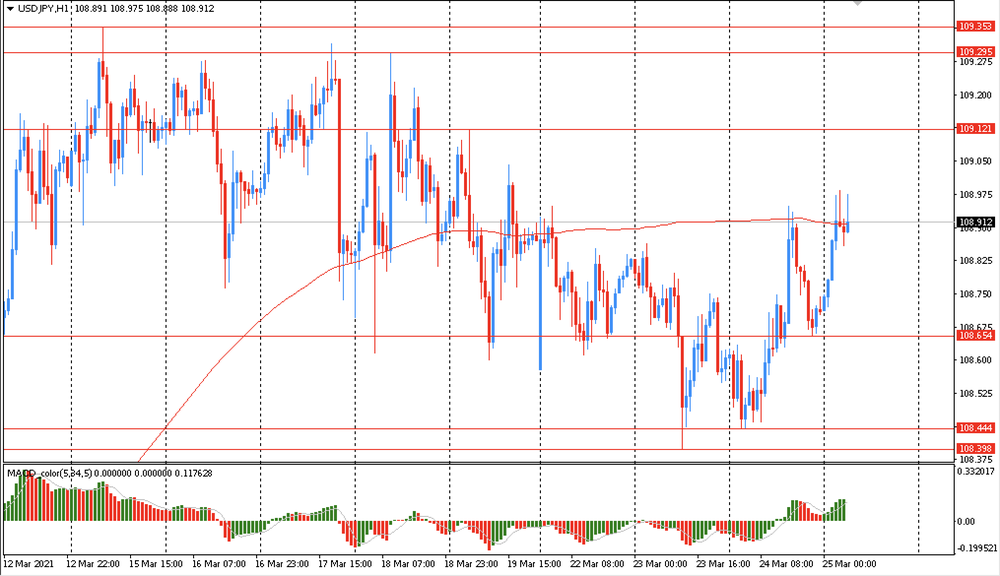Click the 109.200 price axis value
Viewport: 1000px width, 576px height.
click(x=976, y=95)
